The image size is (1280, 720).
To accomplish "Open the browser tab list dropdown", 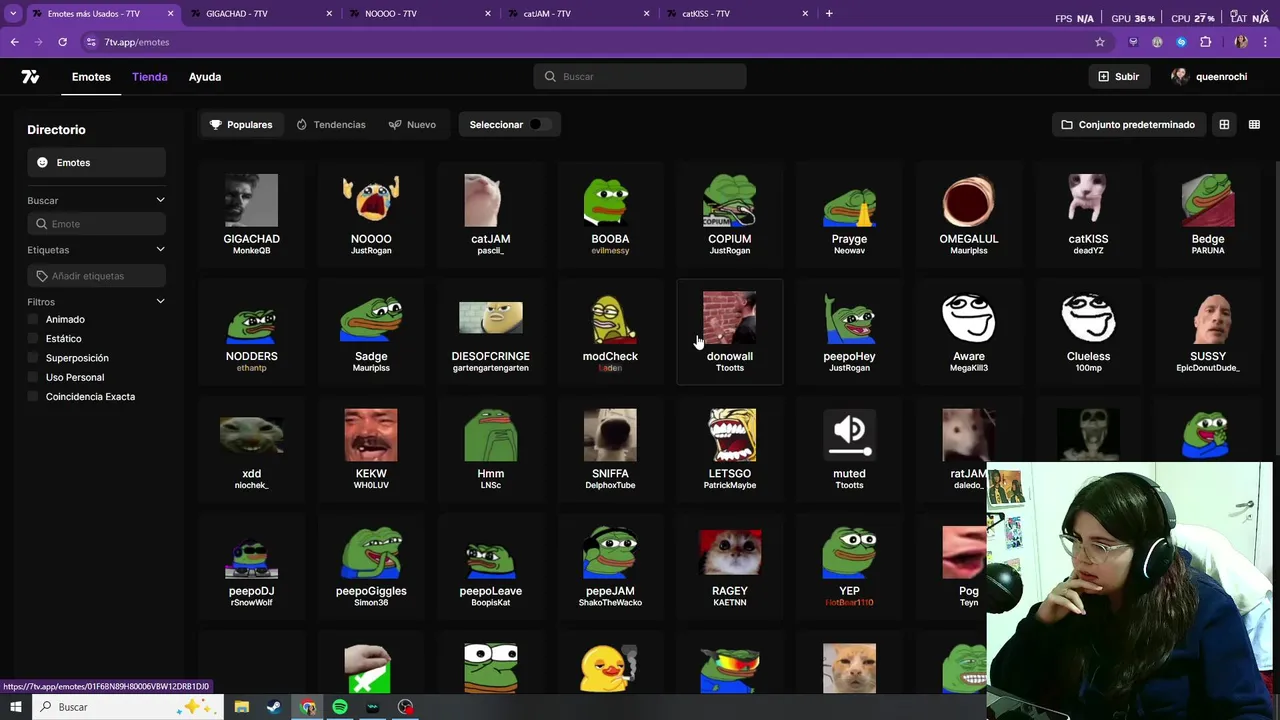I will 13,14.
